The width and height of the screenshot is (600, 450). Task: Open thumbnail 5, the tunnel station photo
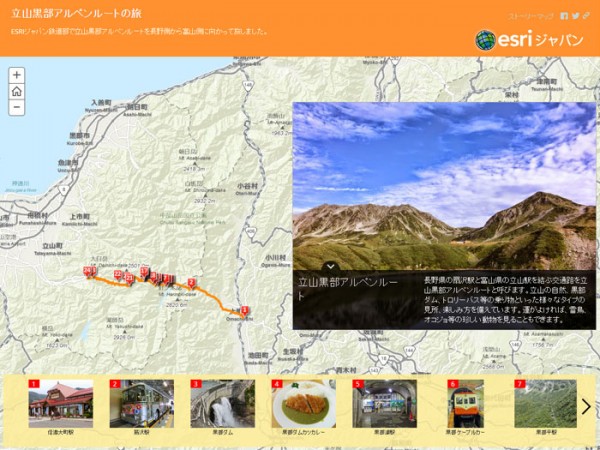click(385, 404)
